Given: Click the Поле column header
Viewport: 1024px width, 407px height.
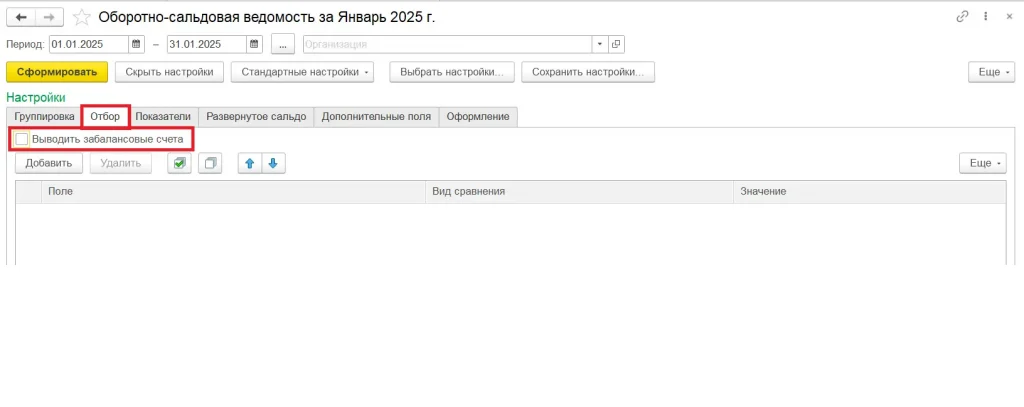Looking at the screenshot, I should pyautogui.click(x=233, y=191).
